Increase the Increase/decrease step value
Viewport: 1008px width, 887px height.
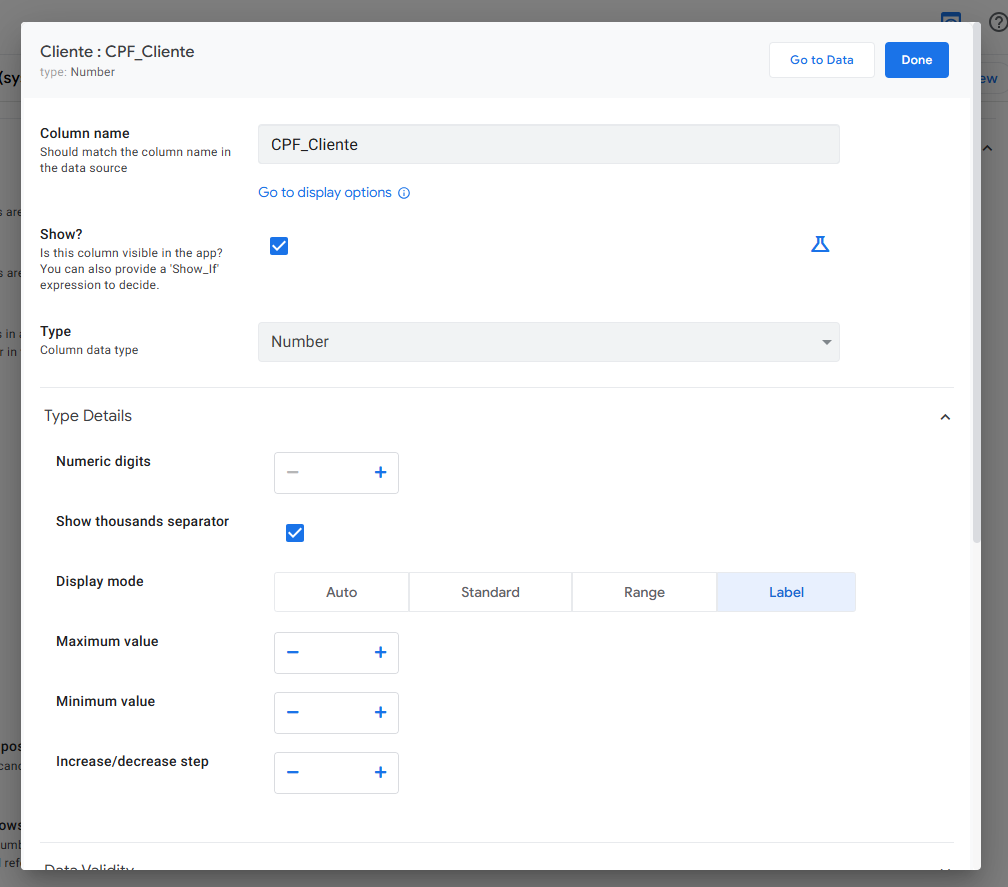point(380,773)
